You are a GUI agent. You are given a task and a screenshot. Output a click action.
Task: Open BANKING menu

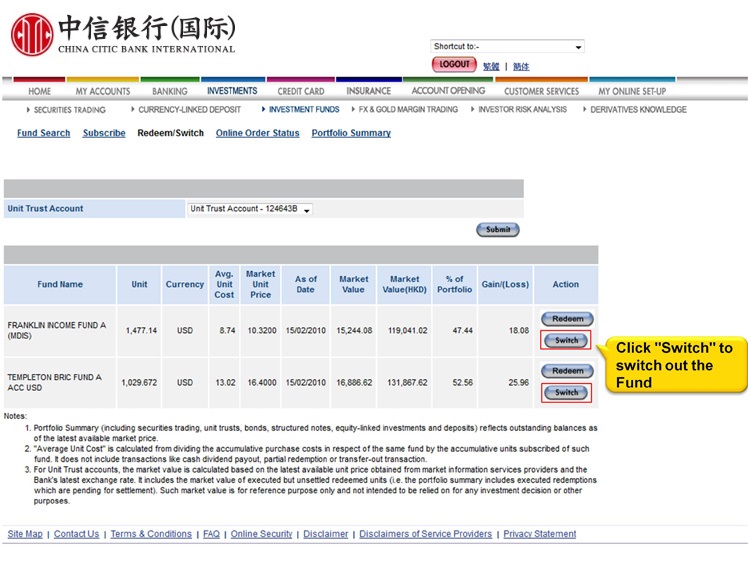pyautogui.click(x=170, y=91)
